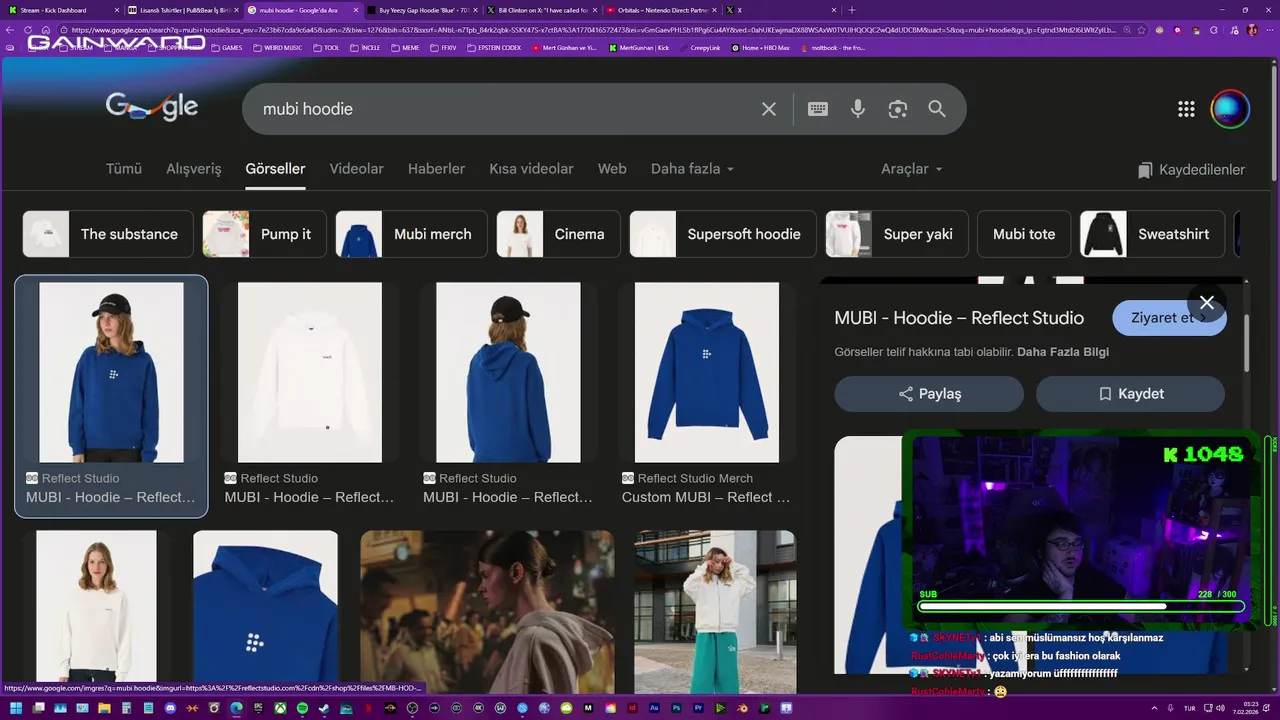Switch to the Haberler tab
The width and height of the screenshot is (1280, 720).
[x=436, y=169]
